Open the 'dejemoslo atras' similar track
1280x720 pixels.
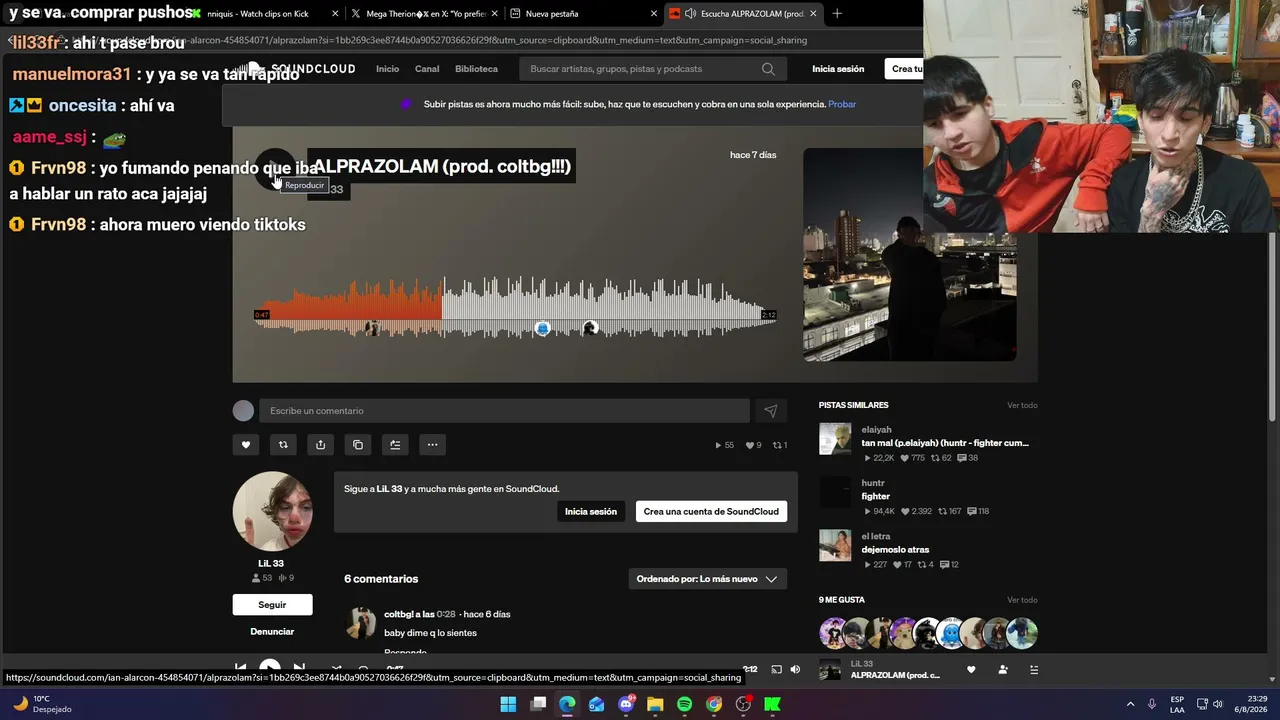click(x=895, y=550)
